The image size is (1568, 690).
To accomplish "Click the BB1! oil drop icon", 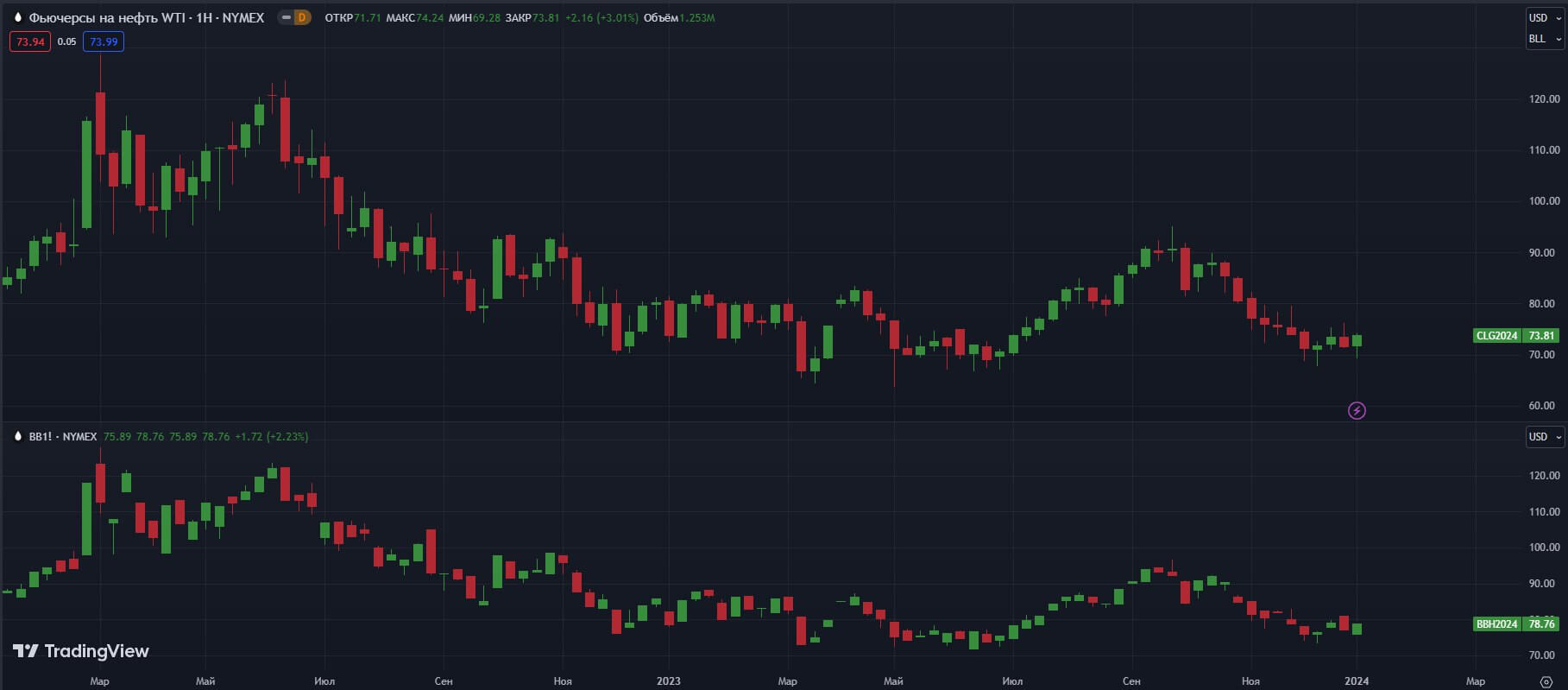I will 17,436.
